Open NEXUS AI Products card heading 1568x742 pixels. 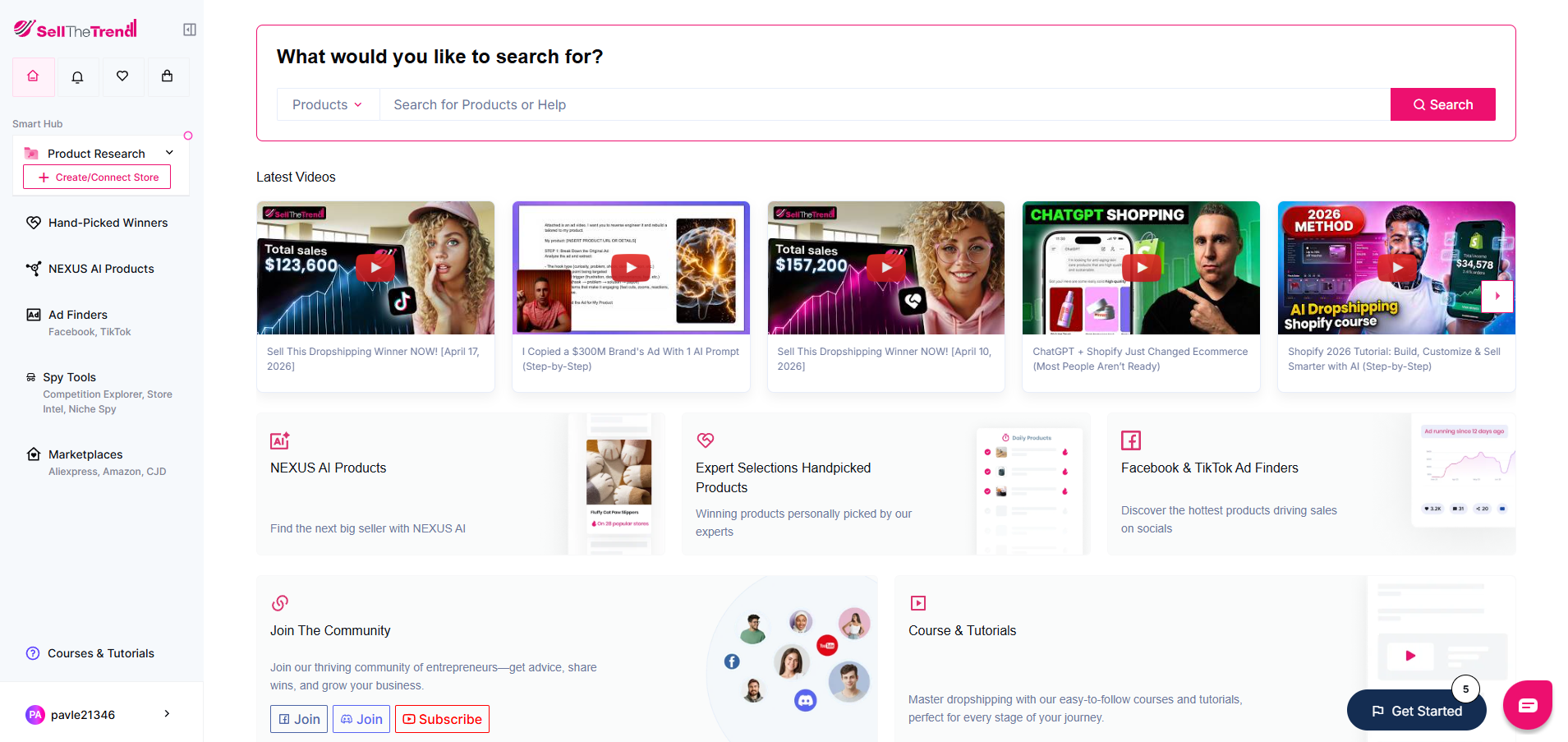point(328,468)
